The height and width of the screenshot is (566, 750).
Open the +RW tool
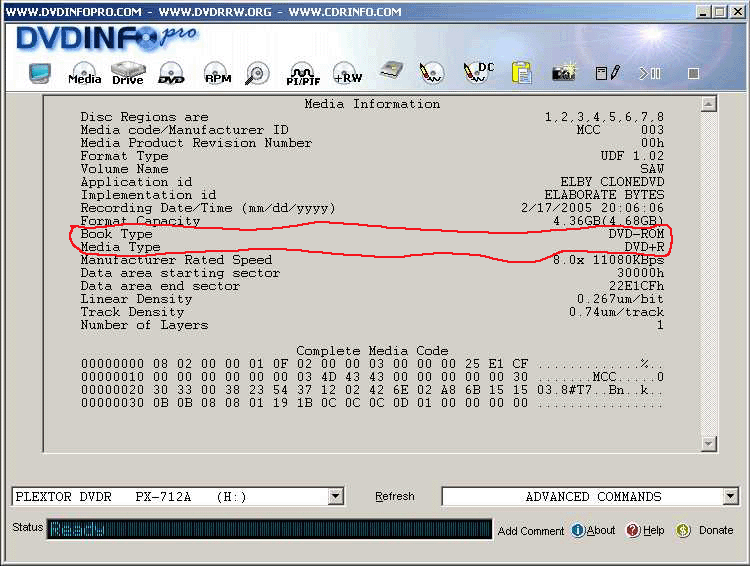[x=348, y=73]
